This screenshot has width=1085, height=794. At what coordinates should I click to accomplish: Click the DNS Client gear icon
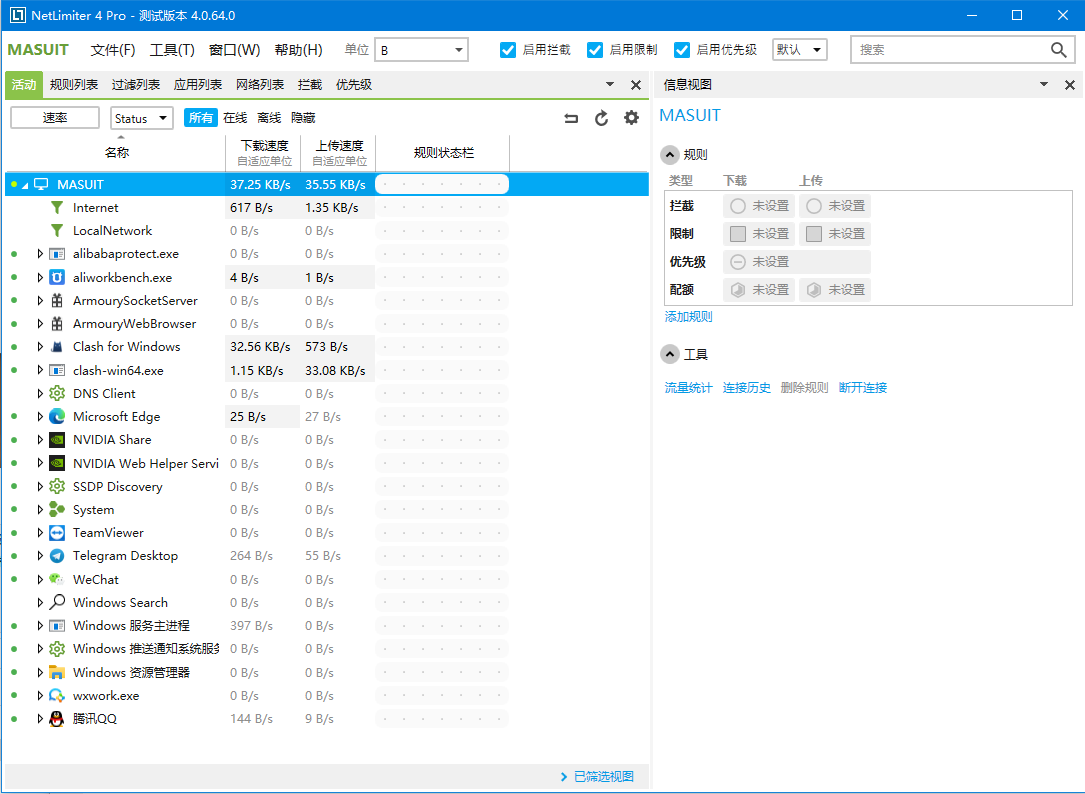[57, 393]
